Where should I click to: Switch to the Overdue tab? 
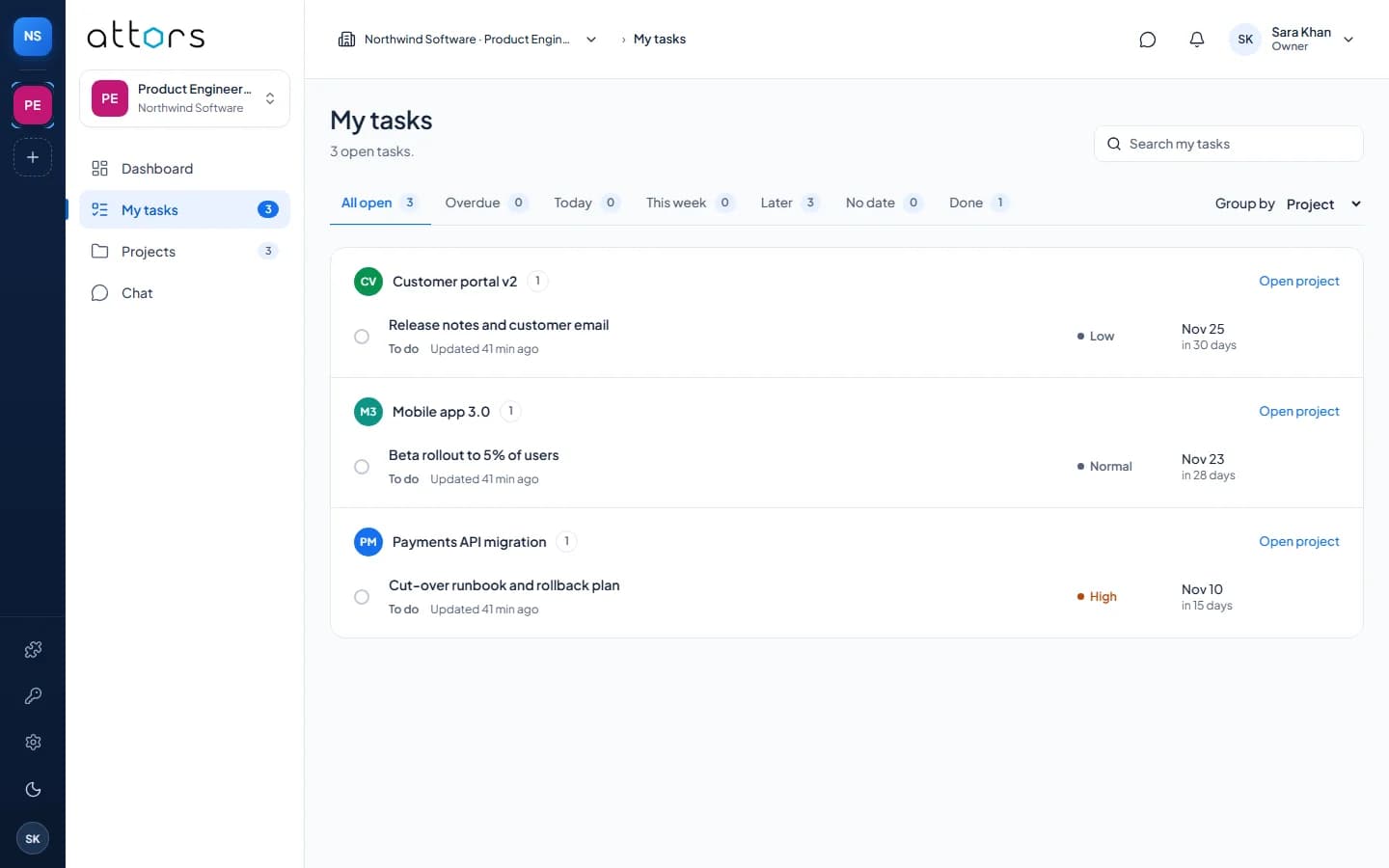click(x=486, y=203)
